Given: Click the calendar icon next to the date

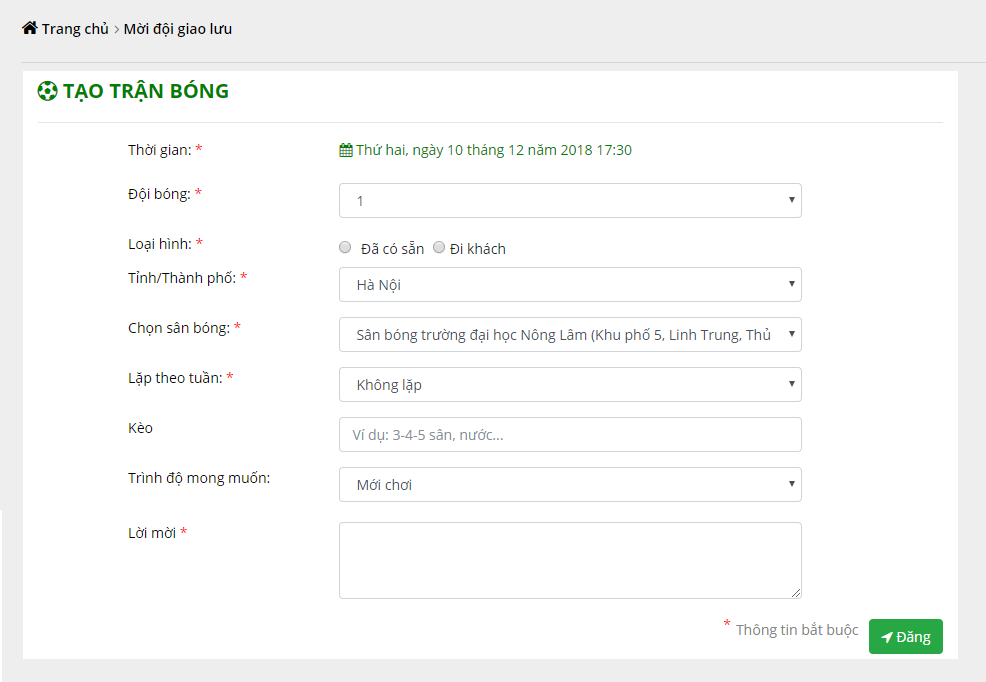Looking at the screenshot, I should 346,150.
